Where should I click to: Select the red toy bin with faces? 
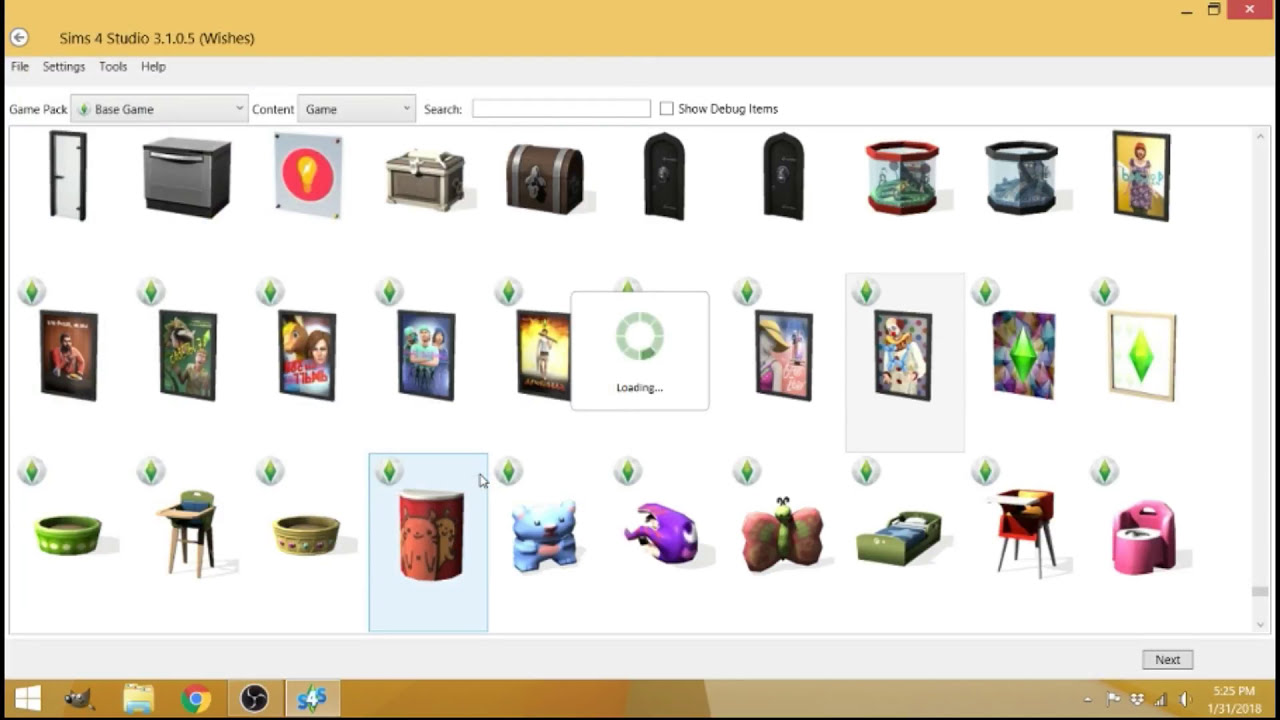click(431, 534)
